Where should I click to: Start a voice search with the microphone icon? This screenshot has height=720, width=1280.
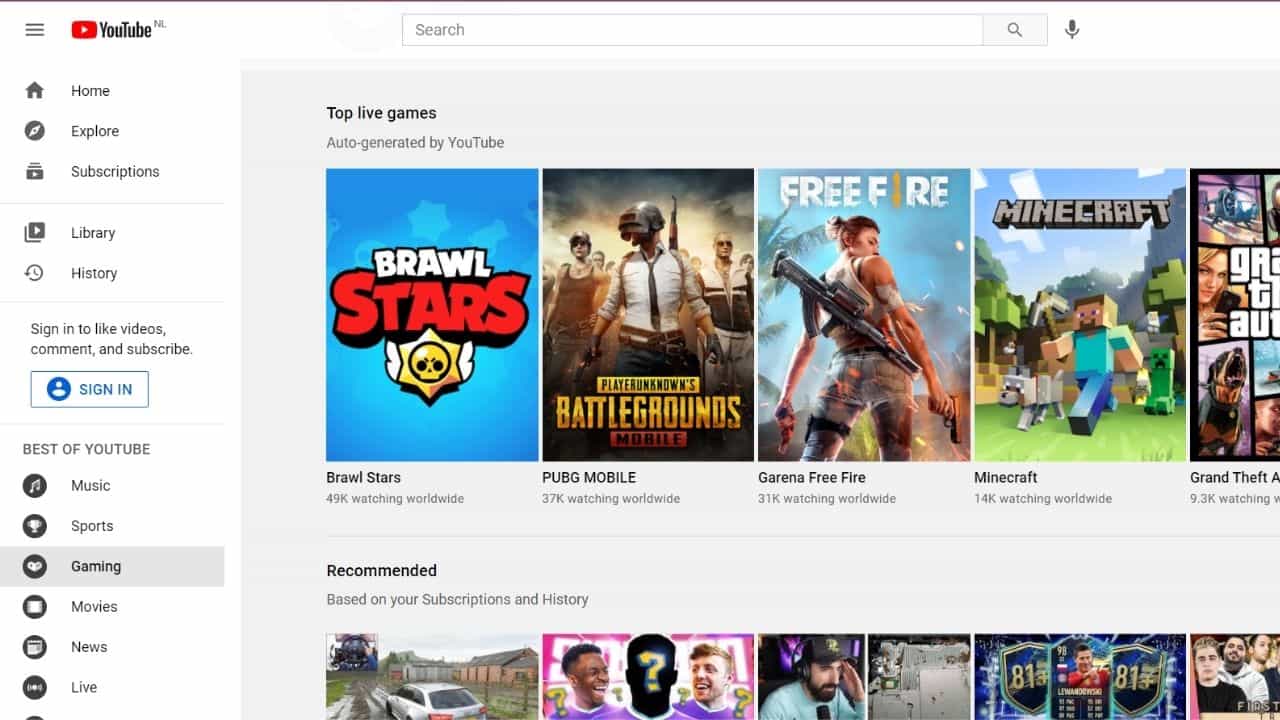1071,29
